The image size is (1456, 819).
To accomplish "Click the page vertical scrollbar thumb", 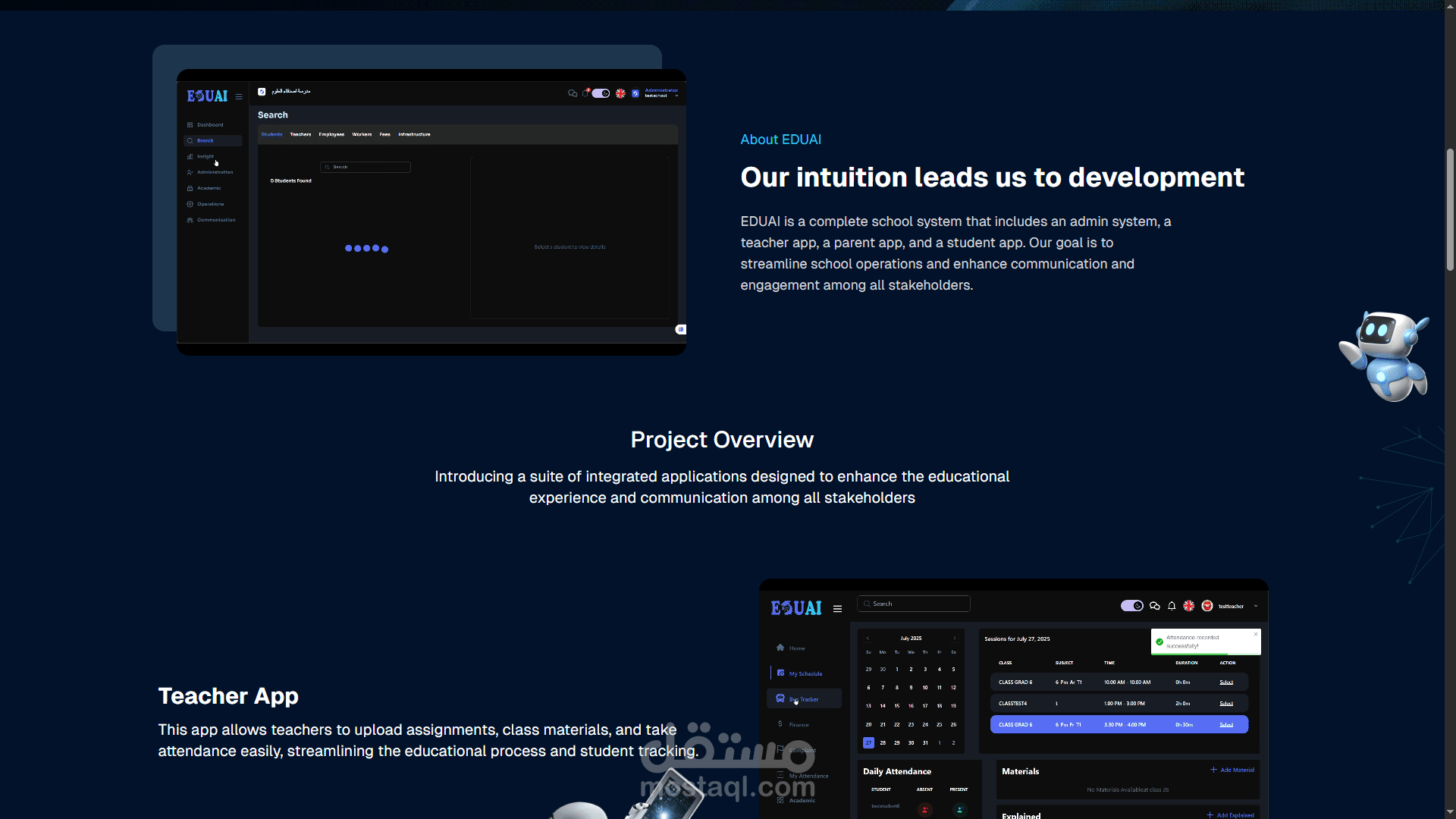I will pos(1450,209).
